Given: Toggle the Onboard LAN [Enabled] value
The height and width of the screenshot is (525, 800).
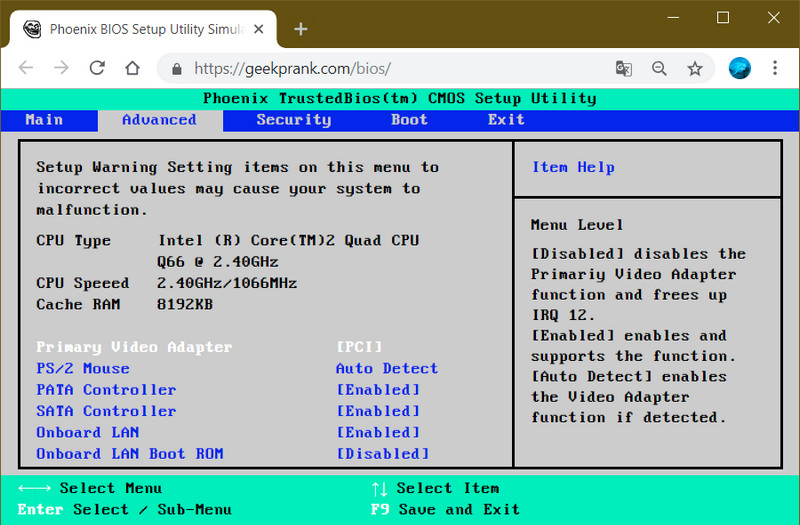Looking at the screenshot, I should tap(378, 433).
